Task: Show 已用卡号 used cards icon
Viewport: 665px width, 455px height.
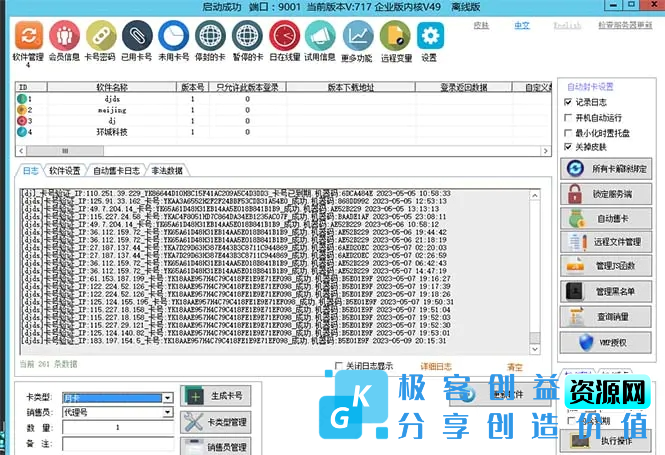Action: click(x=137, y=36)
